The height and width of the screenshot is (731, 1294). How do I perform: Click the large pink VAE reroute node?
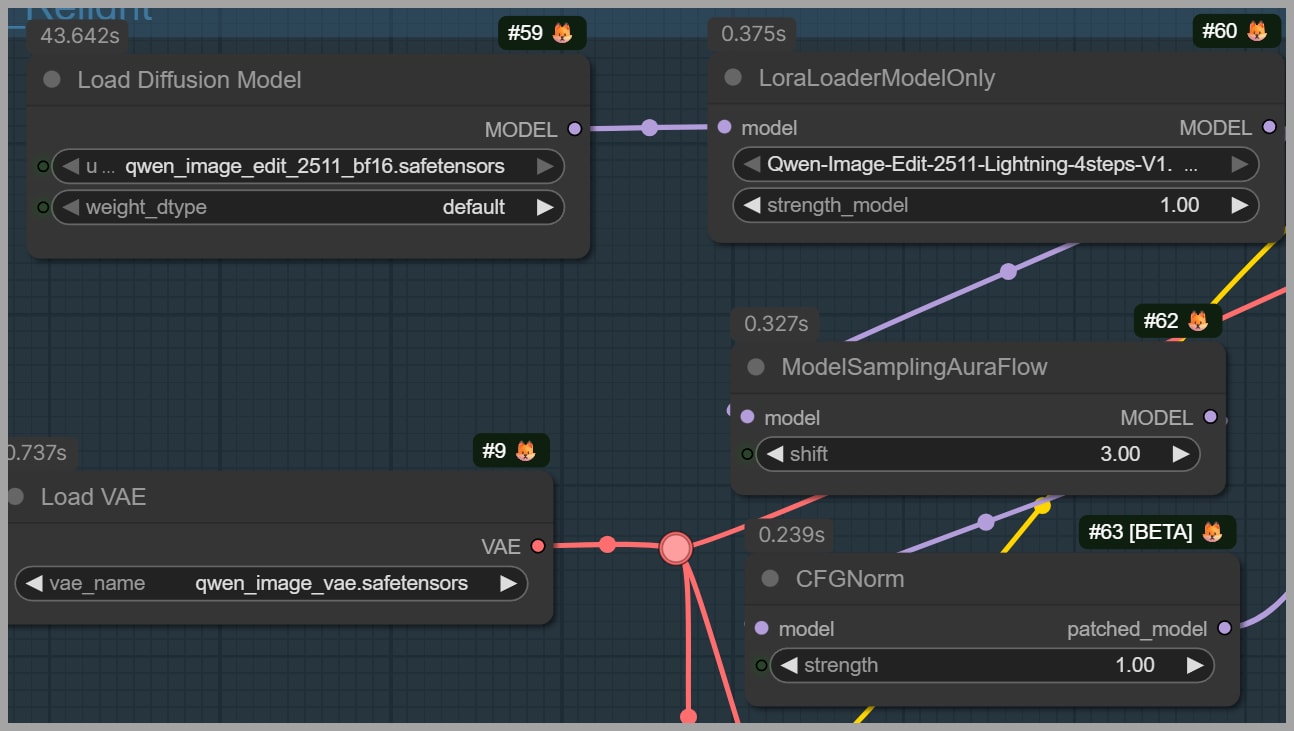676,548
